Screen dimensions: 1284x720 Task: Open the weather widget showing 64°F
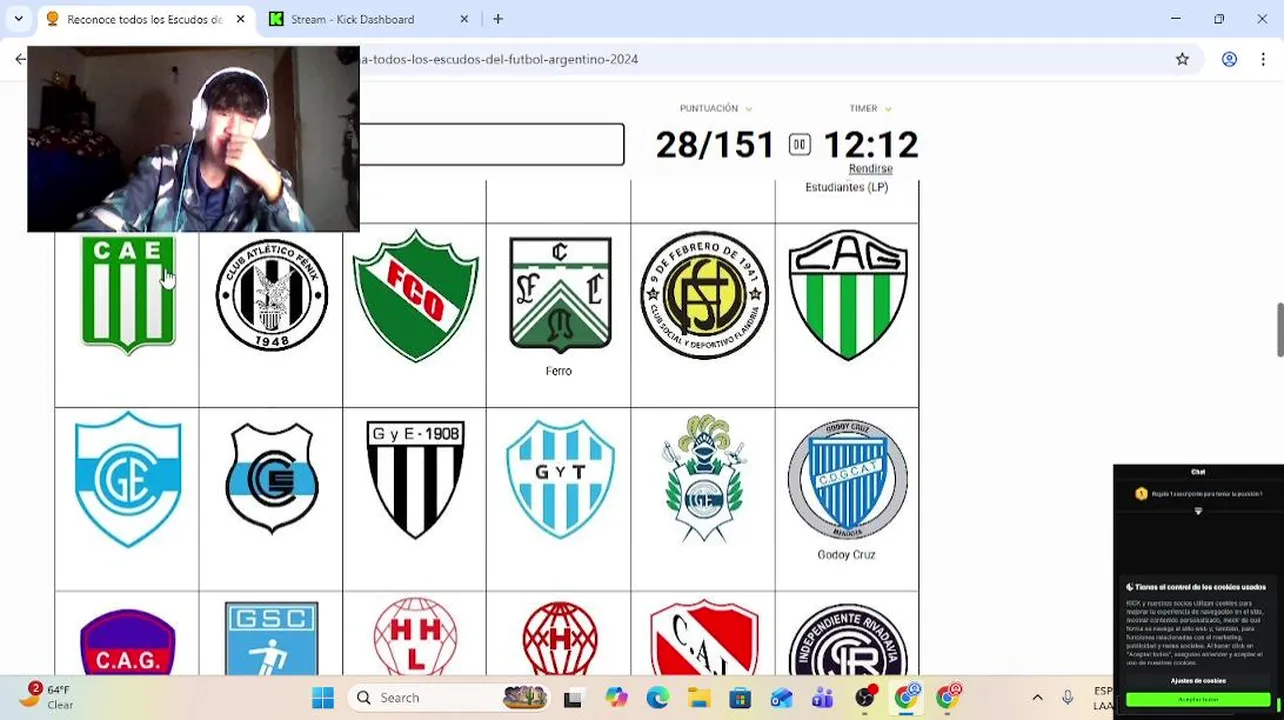pos(45,697)
